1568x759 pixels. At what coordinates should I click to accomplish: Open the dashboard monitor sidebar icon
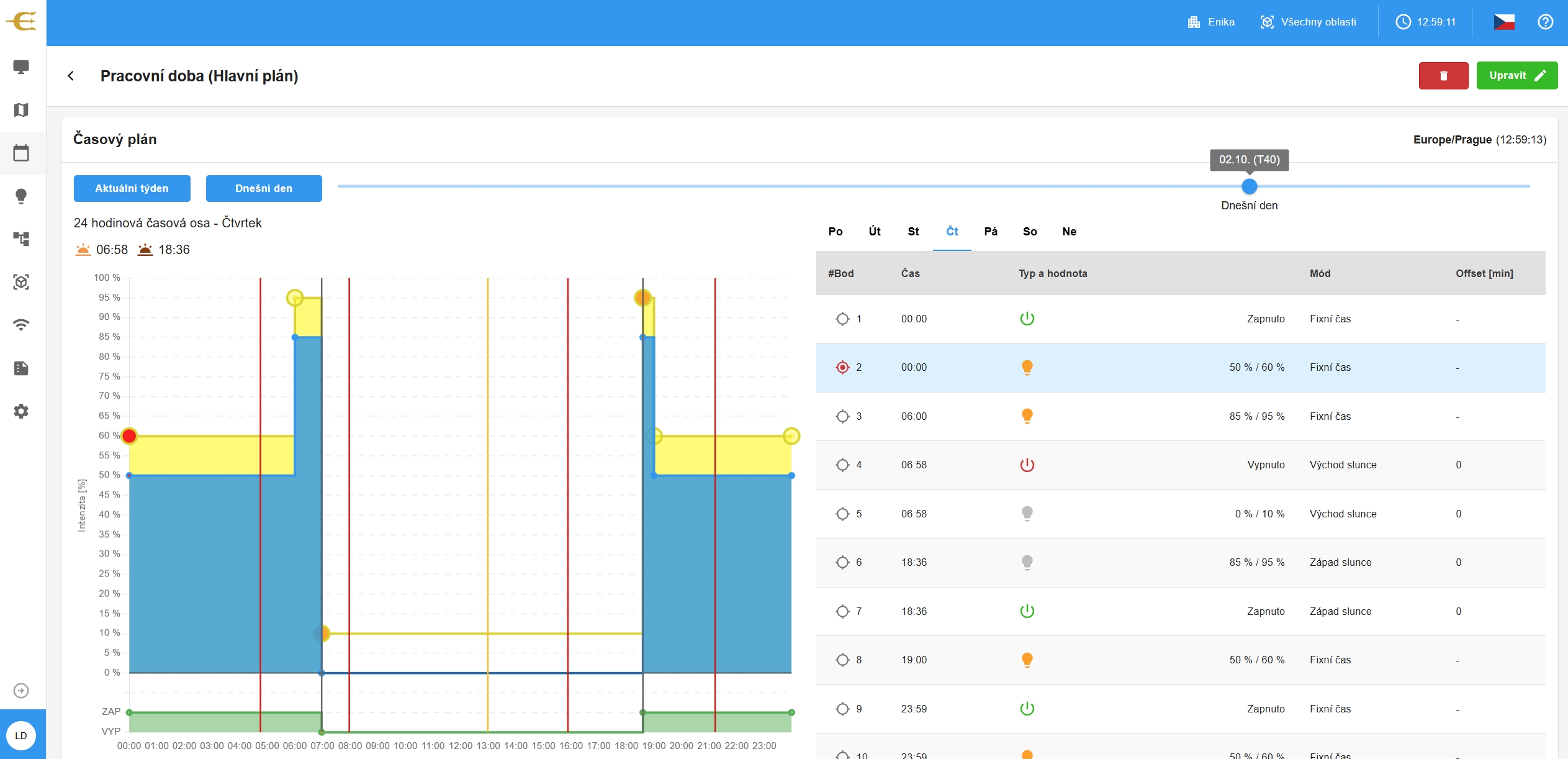[x=21, y=66]
